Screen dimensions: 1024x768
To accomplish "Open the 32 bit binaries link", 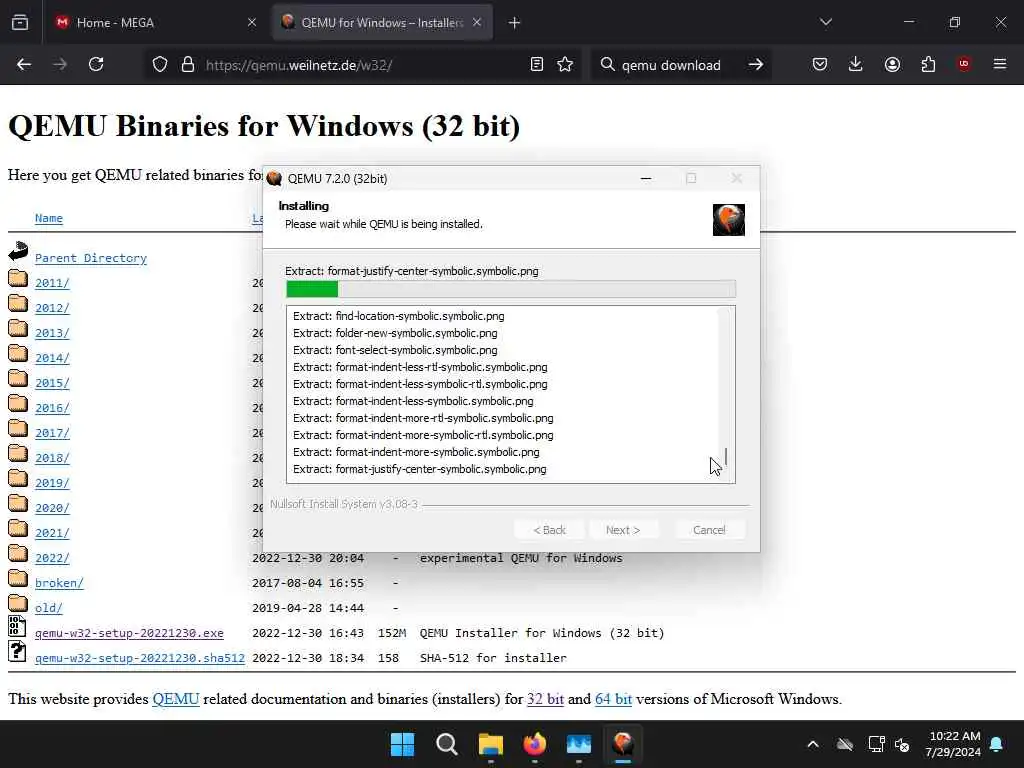I will pyautogui.click(x=545, y=699).
